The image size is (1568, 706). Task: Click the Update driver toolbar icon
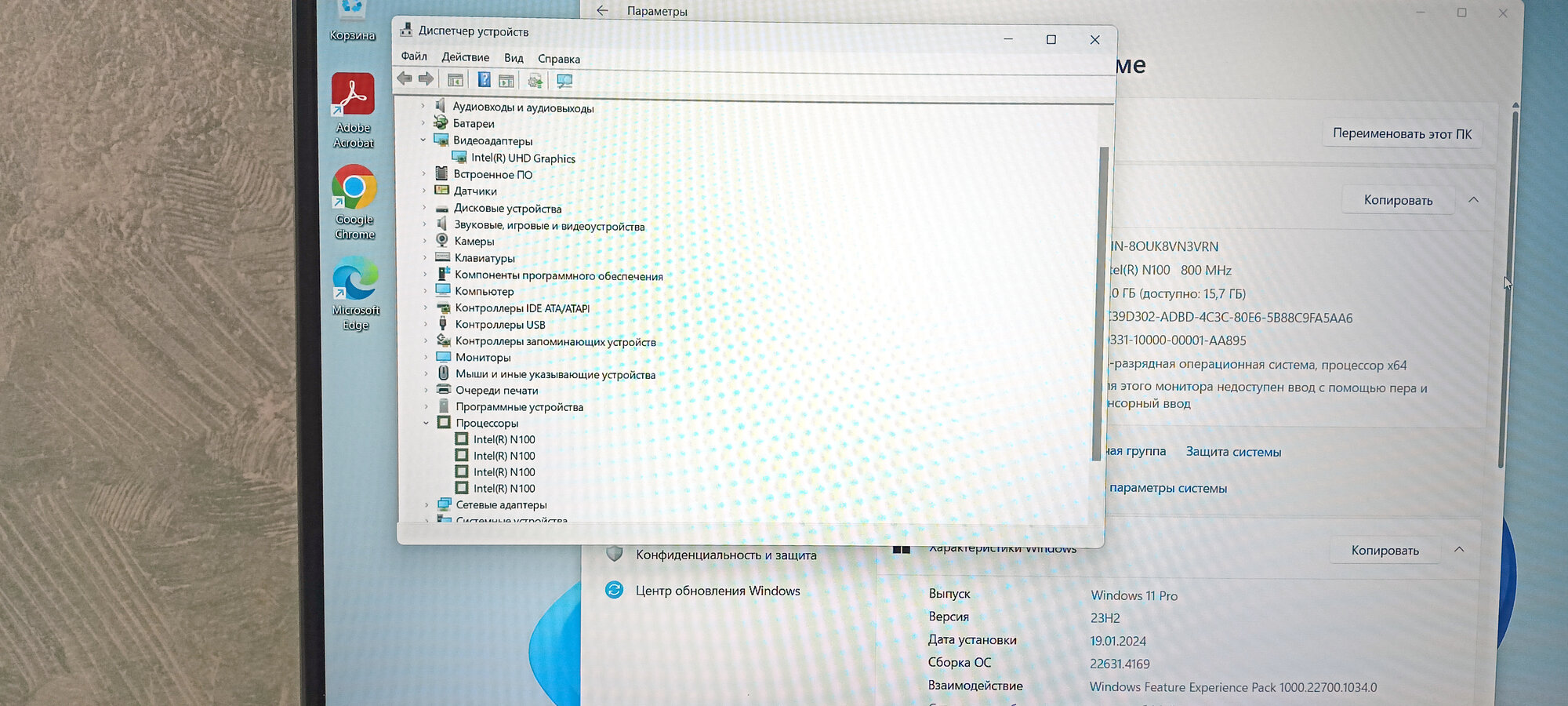pyautogui.click(x=535, y=81)
